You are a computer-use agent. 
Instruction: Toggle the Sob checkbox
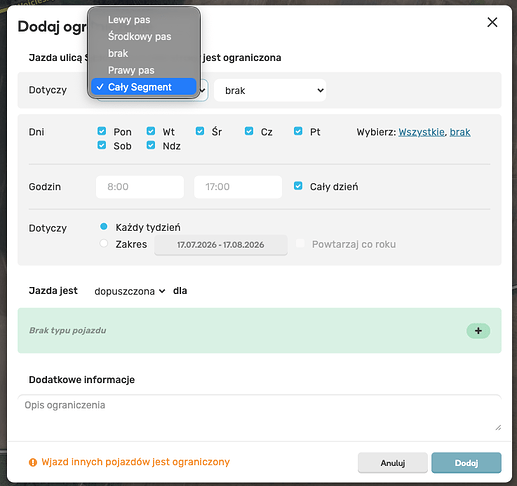pos(102,145)
